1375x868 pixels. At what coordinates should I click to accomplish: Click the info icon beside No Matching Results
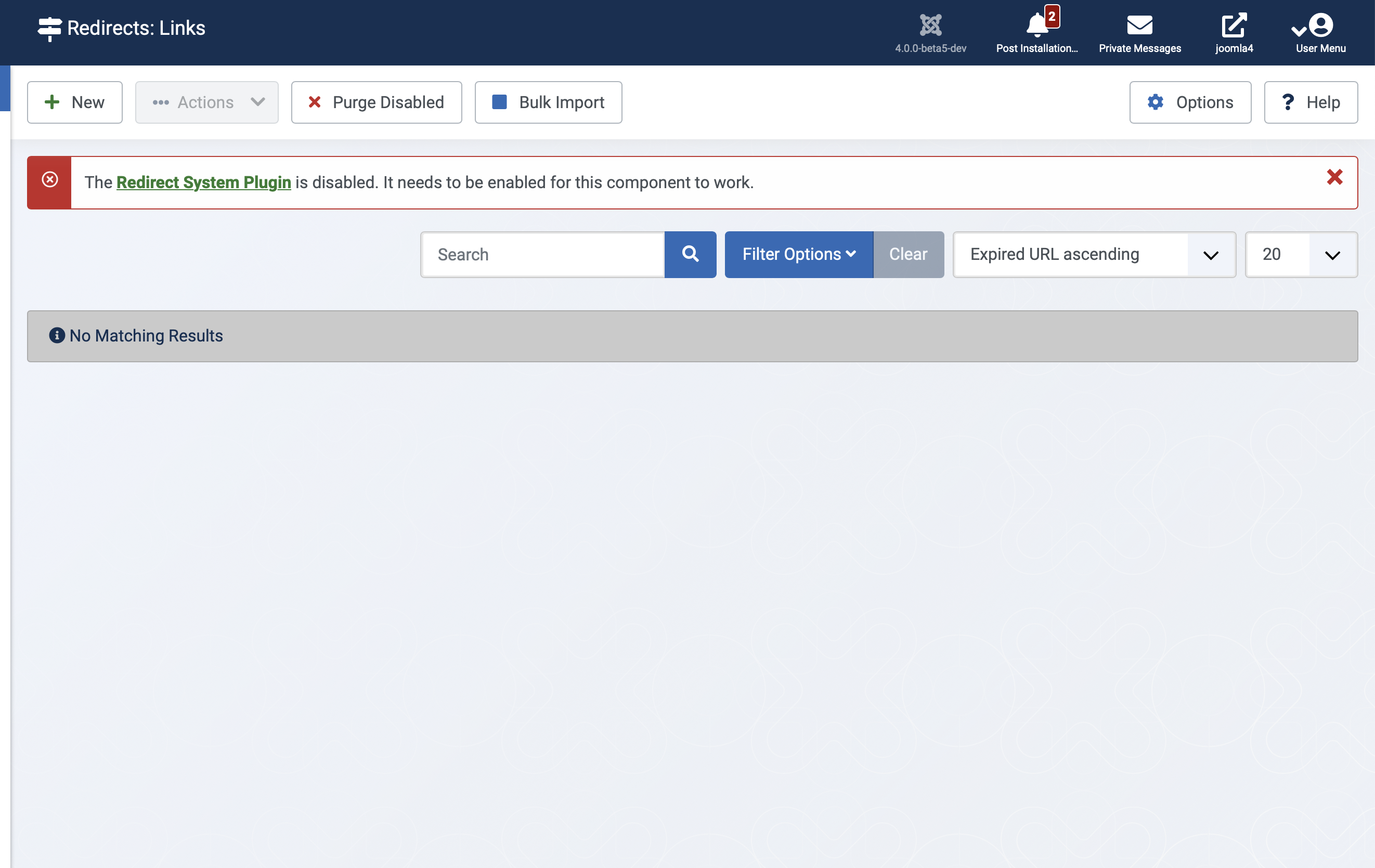[x=57, y=335]
